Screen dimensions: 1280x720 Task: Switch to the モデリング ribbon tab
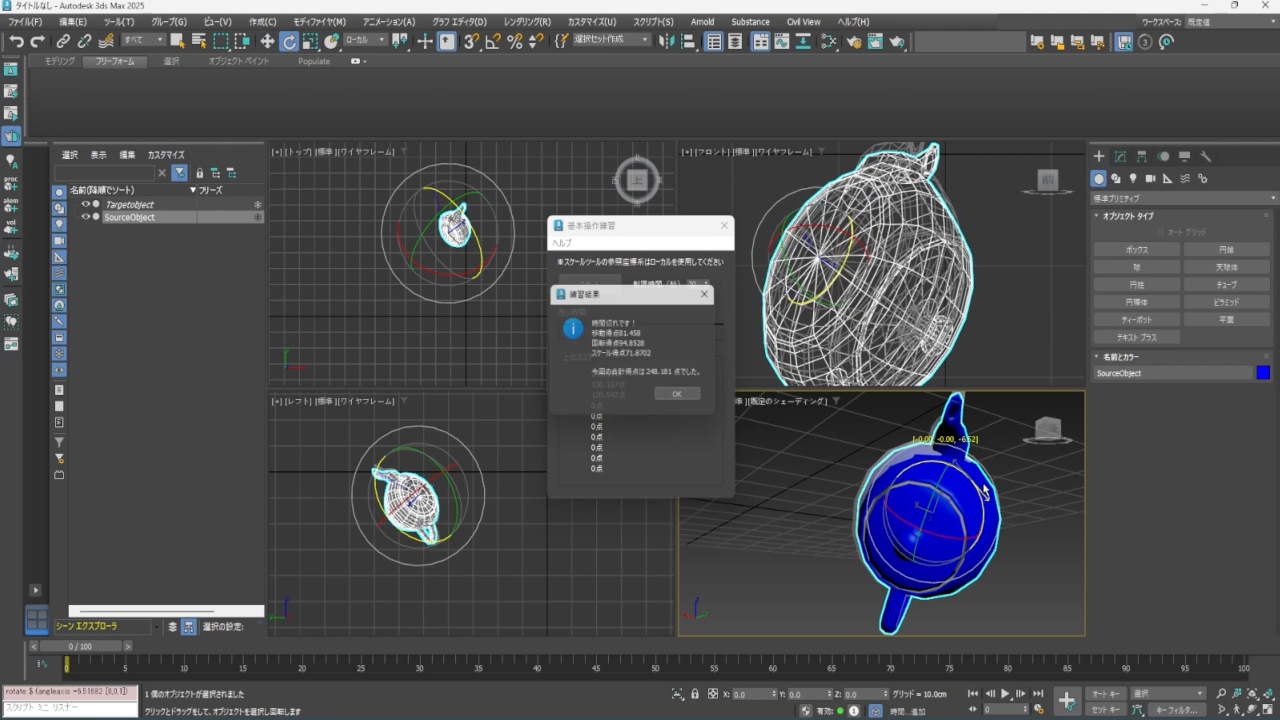[60, 61]
